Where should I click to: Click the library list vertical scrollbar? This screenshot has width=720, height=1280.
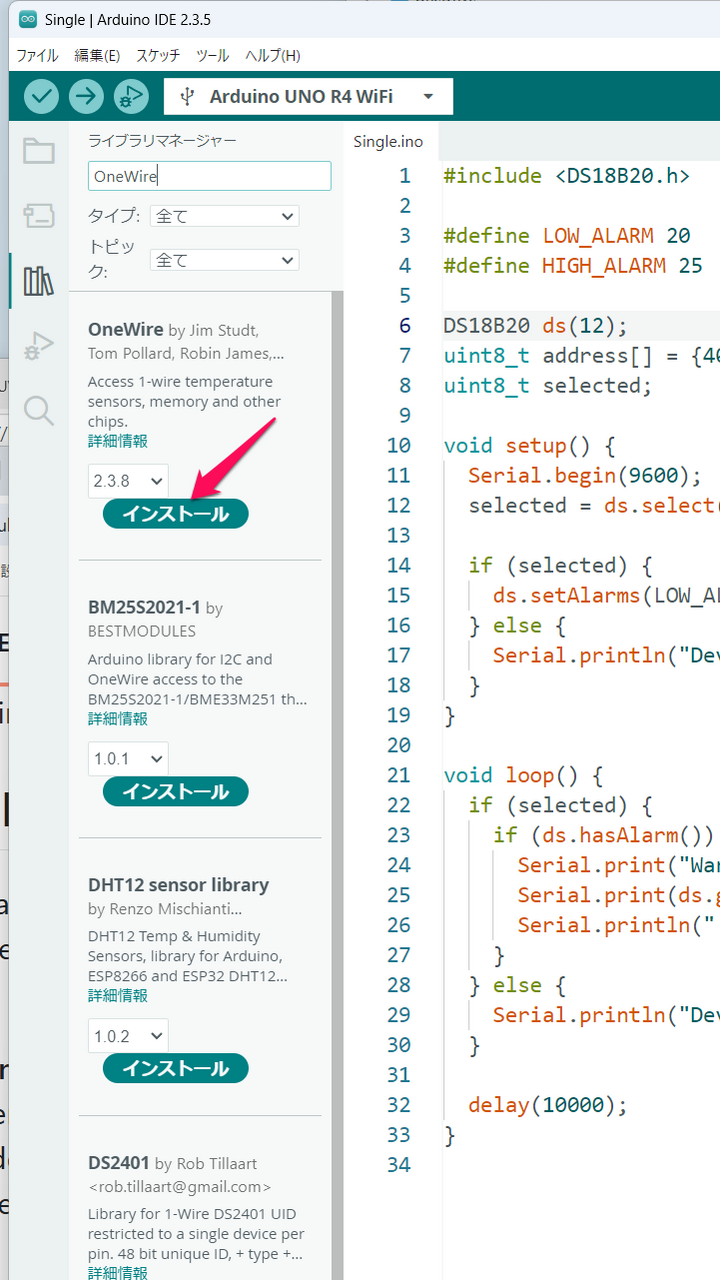point(337,786)
